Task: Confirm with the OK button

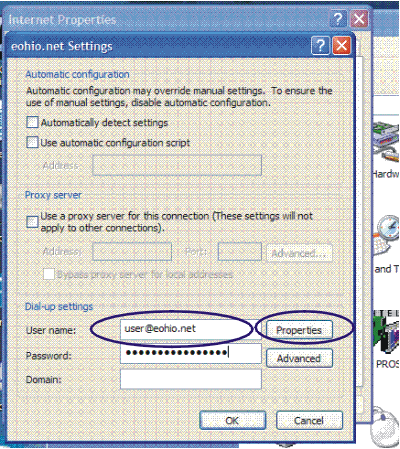Action: click(232, 420)
